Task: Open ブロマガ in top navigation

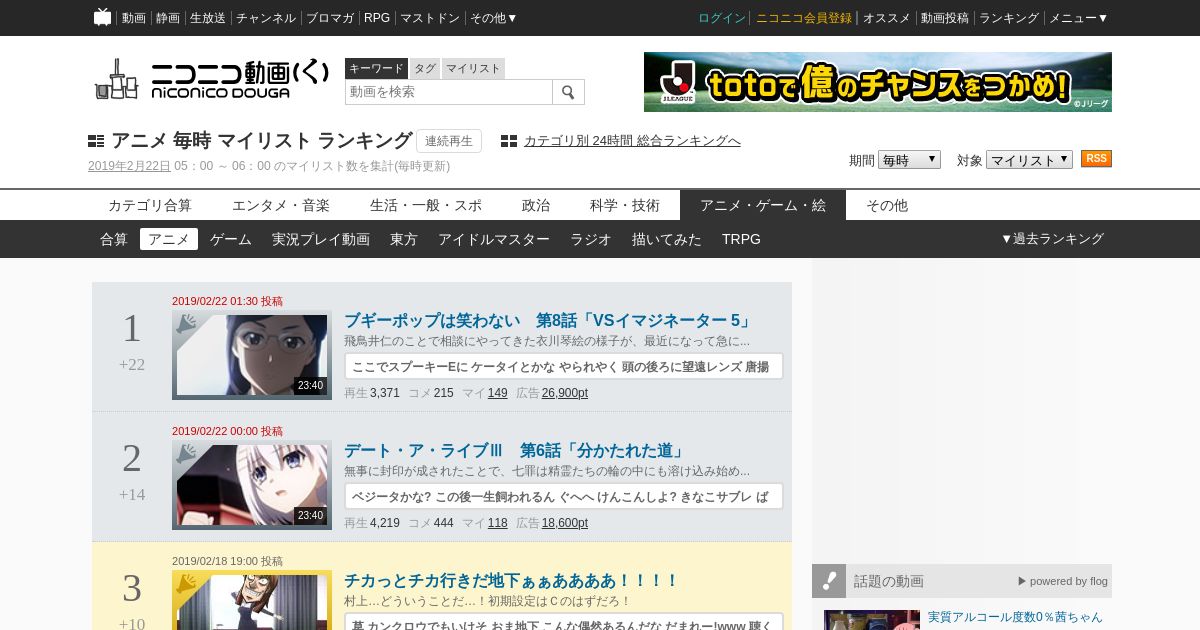Action: pyautogui.click(x=330, y=18)
